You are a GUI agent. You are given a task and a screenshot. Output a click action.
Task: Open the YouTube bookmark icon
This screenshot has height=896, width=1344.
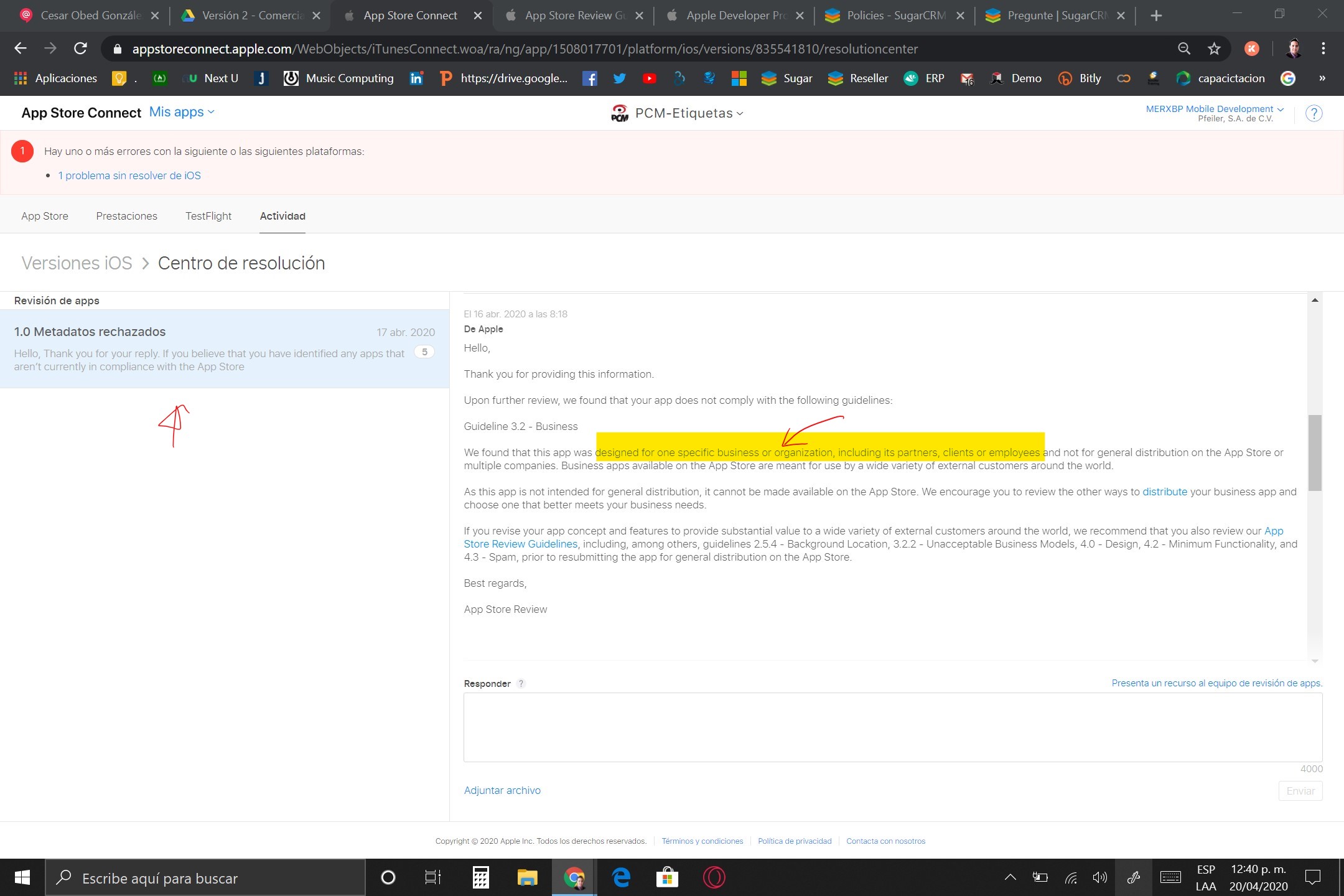649,78
